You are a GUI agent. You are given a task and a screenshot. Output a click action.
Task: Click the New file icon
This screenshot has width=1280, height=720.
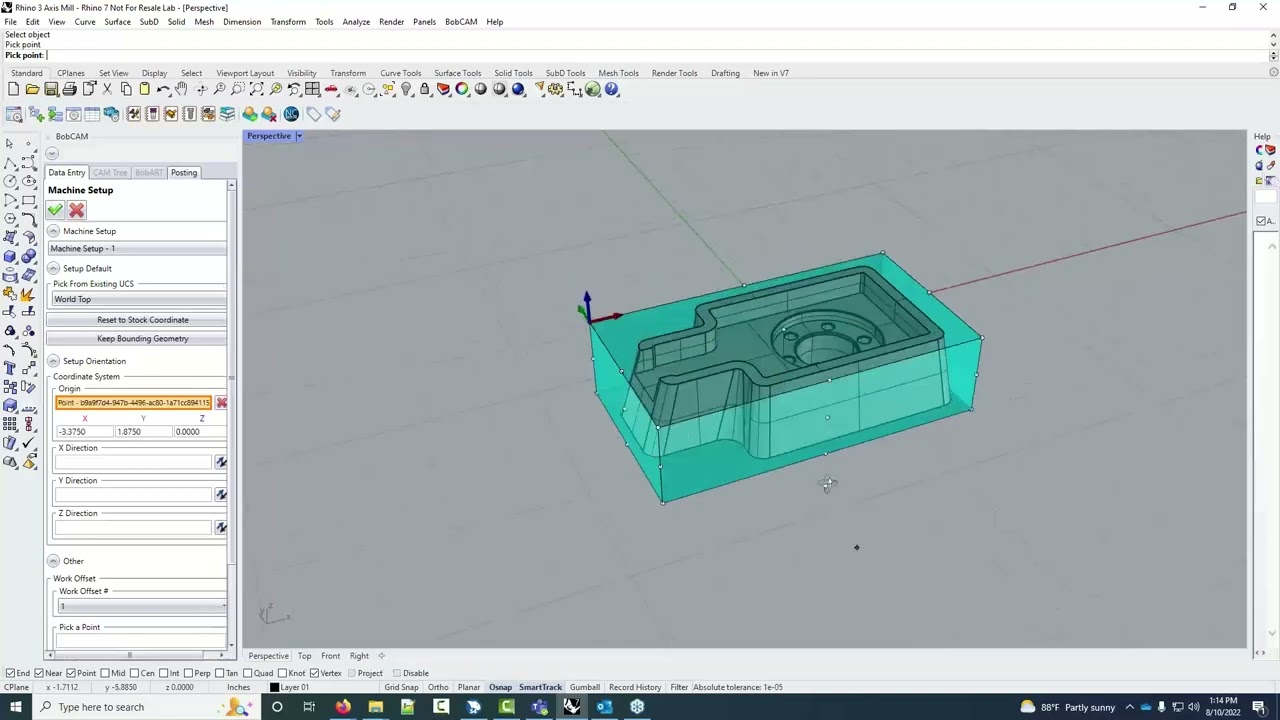[13, 89]
